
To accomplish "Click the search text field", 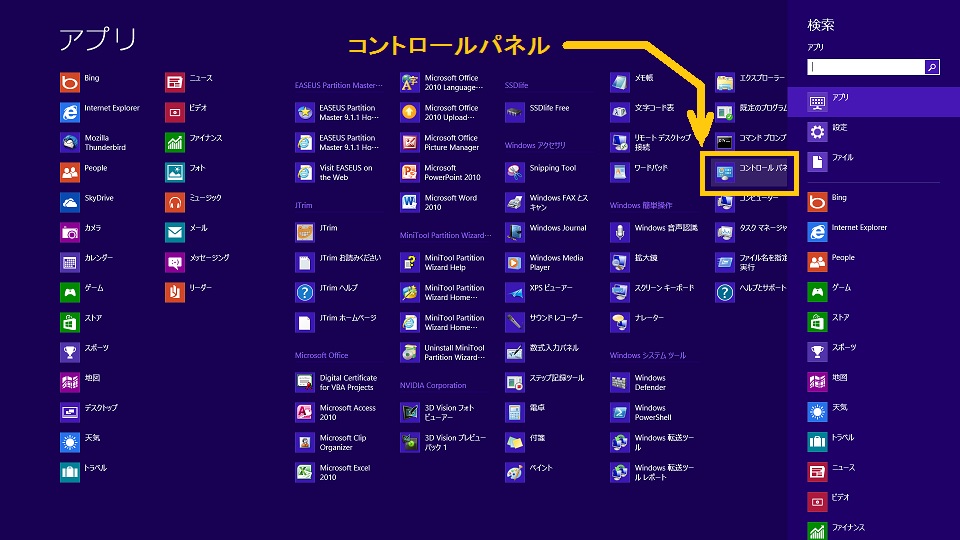I will point(866,67).
